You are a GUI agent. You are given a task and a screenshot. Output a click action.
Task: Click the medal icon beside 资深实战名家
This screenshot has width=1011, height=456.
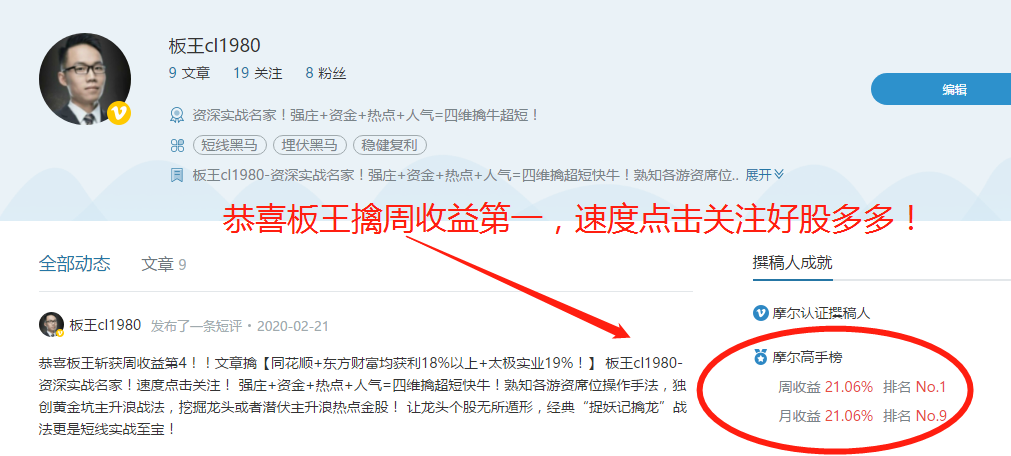click(x=177, y=116)
